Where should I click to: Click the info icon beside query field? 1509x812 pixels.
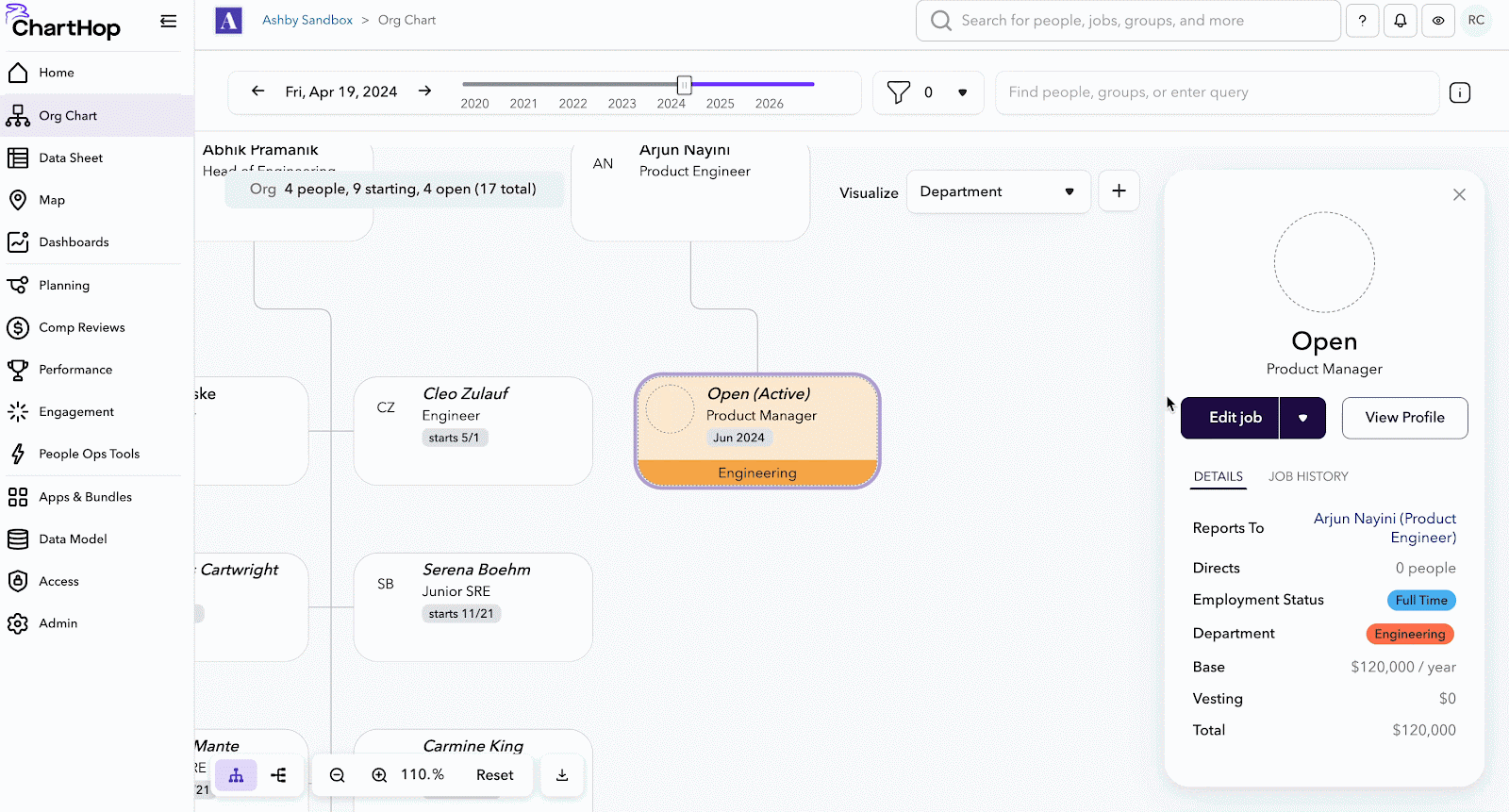coord(1460,92)
